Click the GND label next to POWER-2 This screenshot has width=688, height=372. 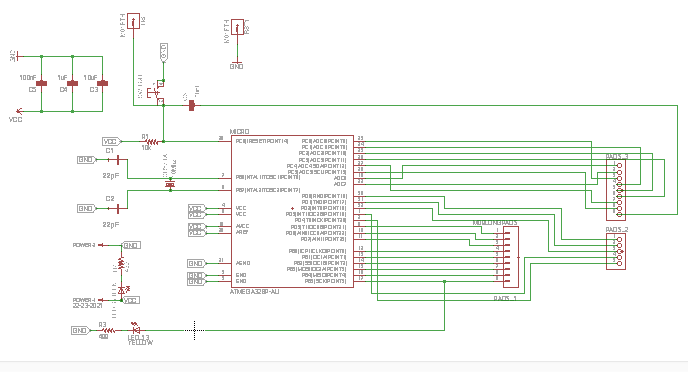click(x=131, y=245)
